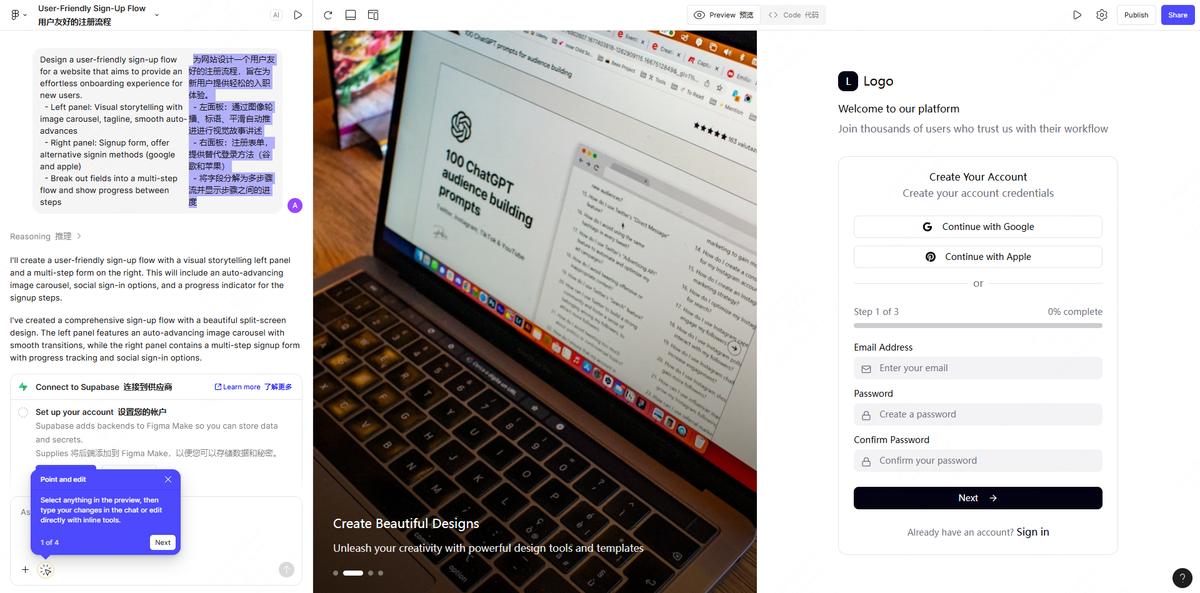This screenshot has height=593, width=1200.
Task: Select the last carousel dot indicator
Action: coord(381,573)
